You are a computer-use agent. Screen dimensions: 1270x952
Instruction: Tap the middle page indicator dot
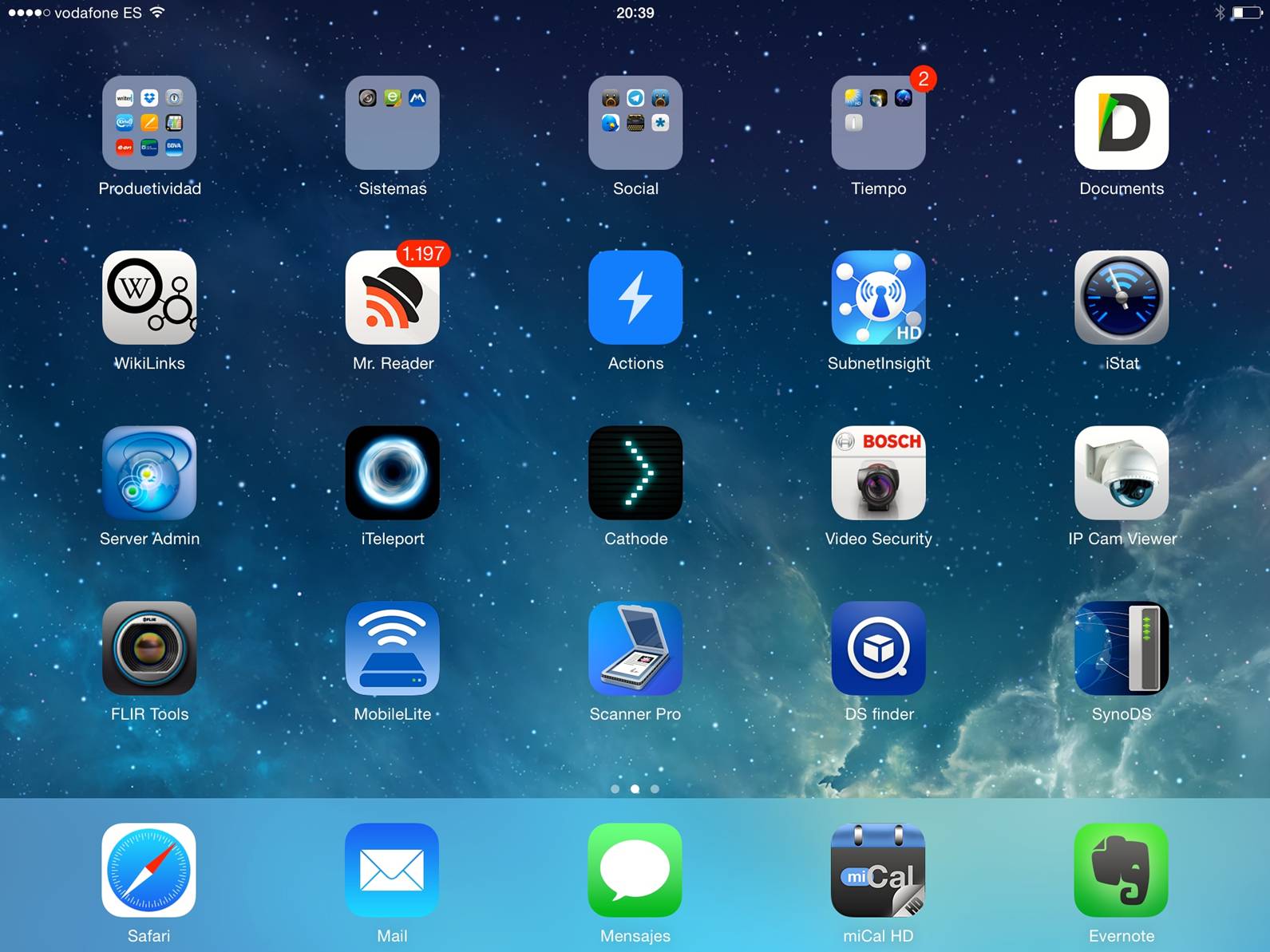click(x=635, y=788)
